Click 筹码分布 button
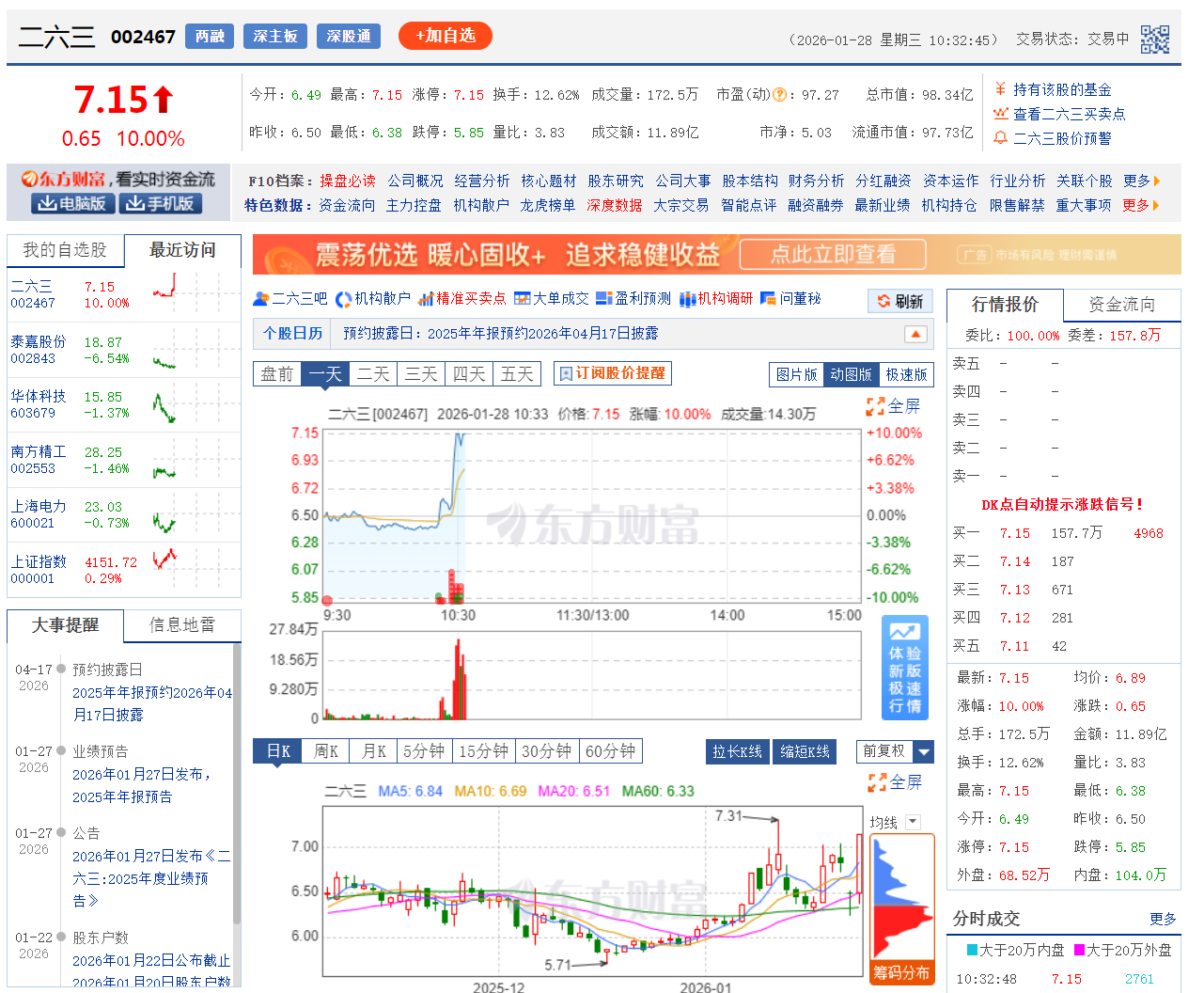This screenshot has width=1204, height=993. click(901, 972)
